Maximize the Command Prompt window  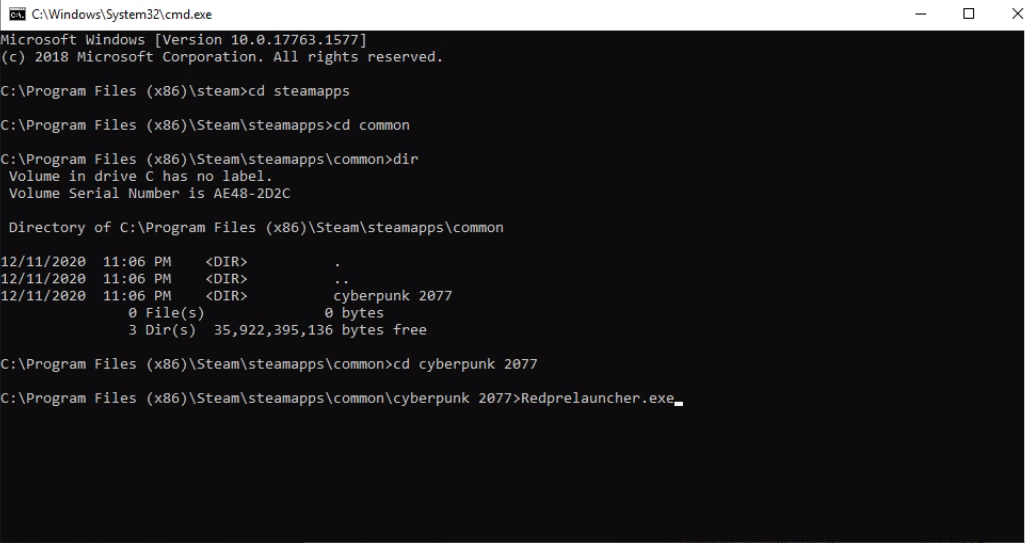968,14
